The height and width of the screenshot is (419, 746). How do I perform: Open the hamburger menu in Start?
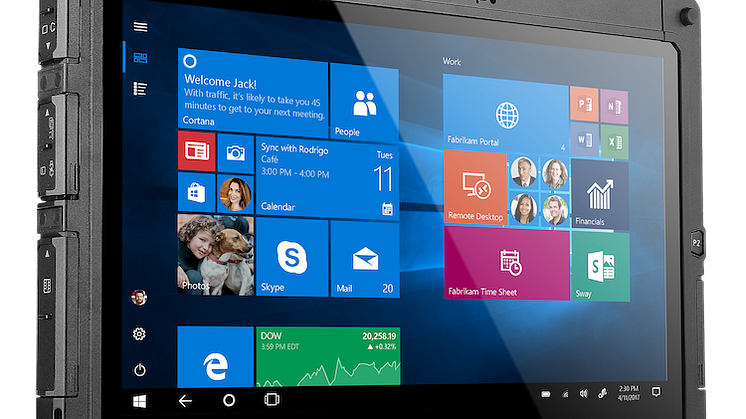click(x=141, y=27)
